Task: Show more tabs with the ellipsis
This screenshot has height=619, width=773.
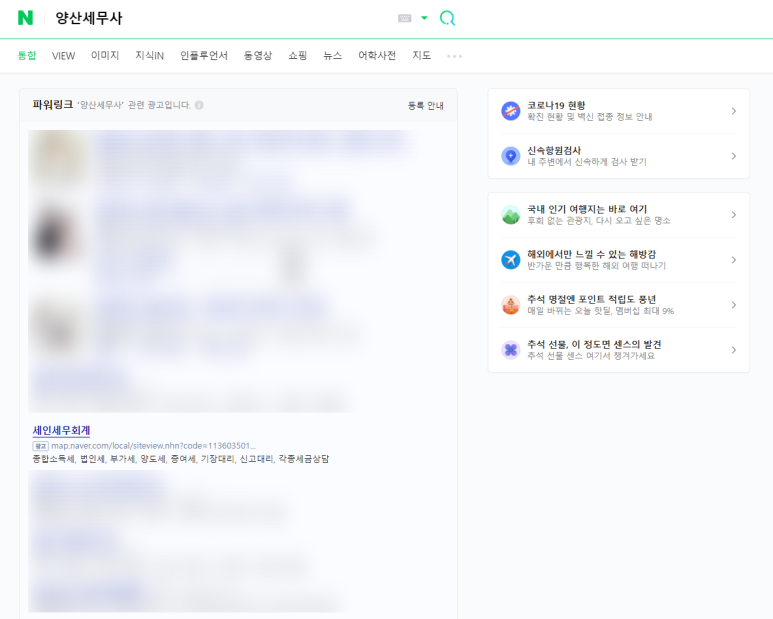Action: coord(455,56)
